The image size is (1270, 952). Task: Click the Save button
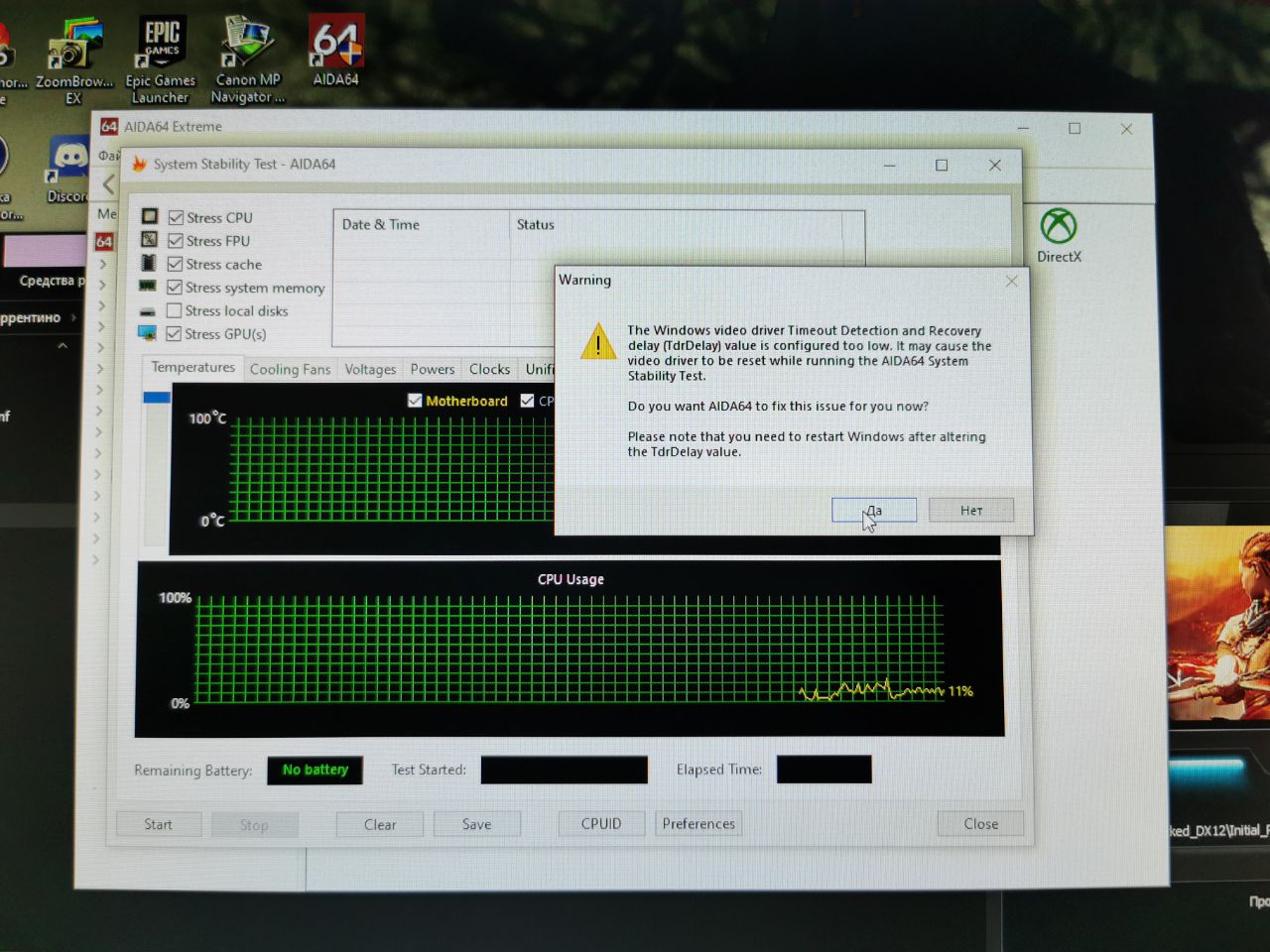pyautogui.click(x=476, y=824)
